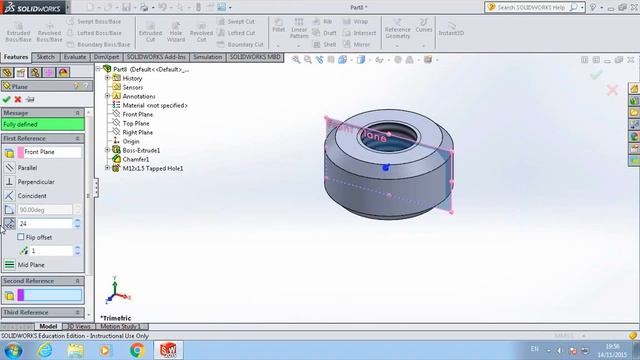Select the Revolved Cut tool
Image resolution: width=640 pixels, height=360 pixels.
tap(201, 32)
